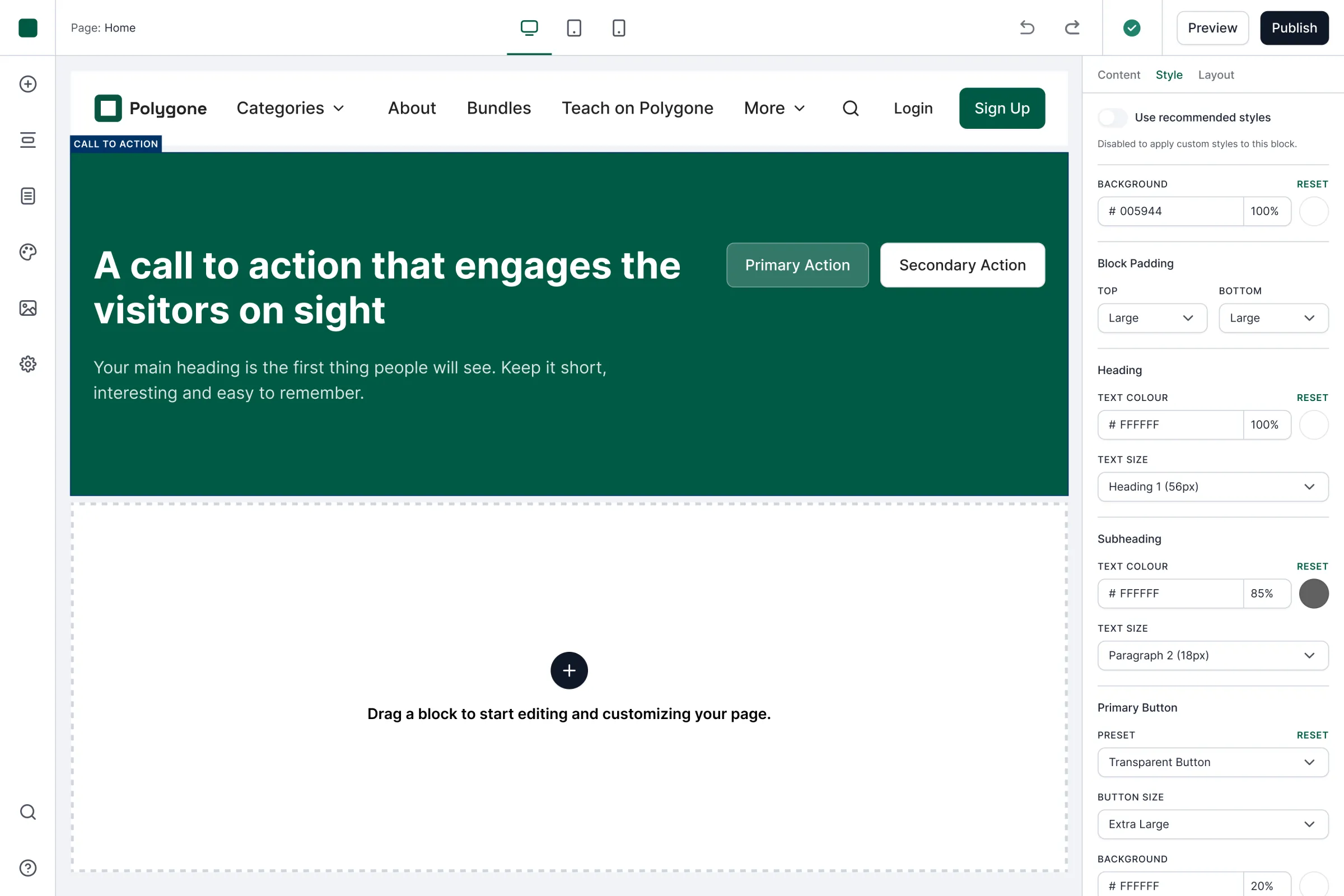Image resolution: width=1344 pixels, height=896 pixels.
Task: Click the subheading paragraph text
Action: [349, 380]
